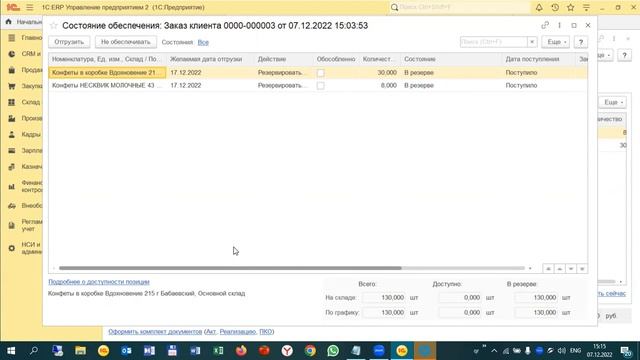Open the volume icon in system tray
640x360 pixels.
pyautogui.click(x=562, y=351)
